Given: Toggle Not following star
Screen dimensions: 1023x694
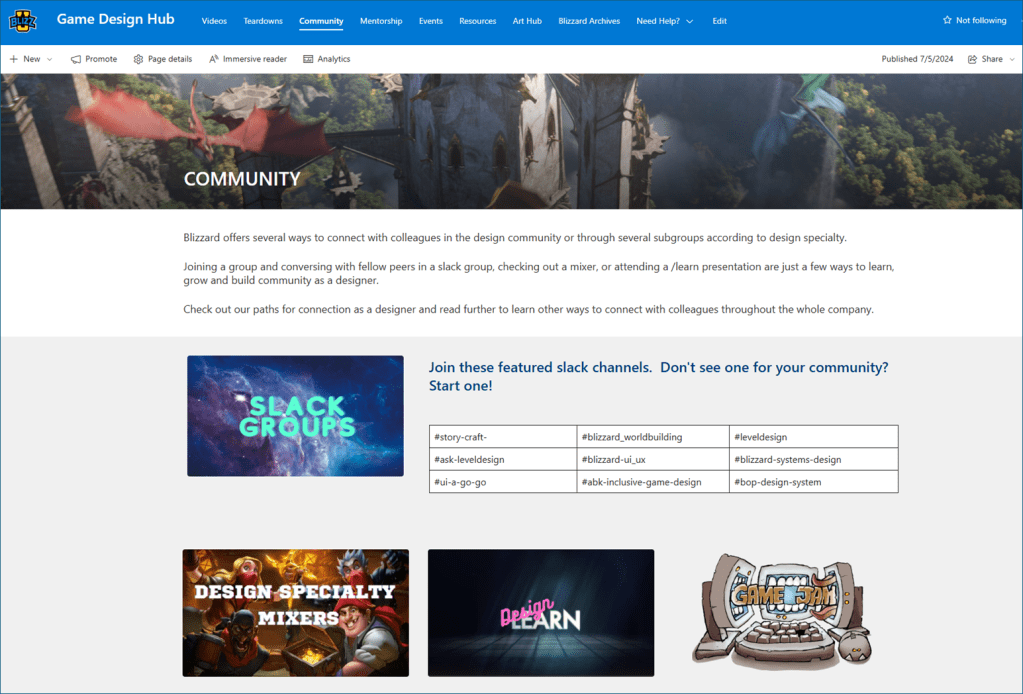Looking at the screenshot, I should coord(947,20).
